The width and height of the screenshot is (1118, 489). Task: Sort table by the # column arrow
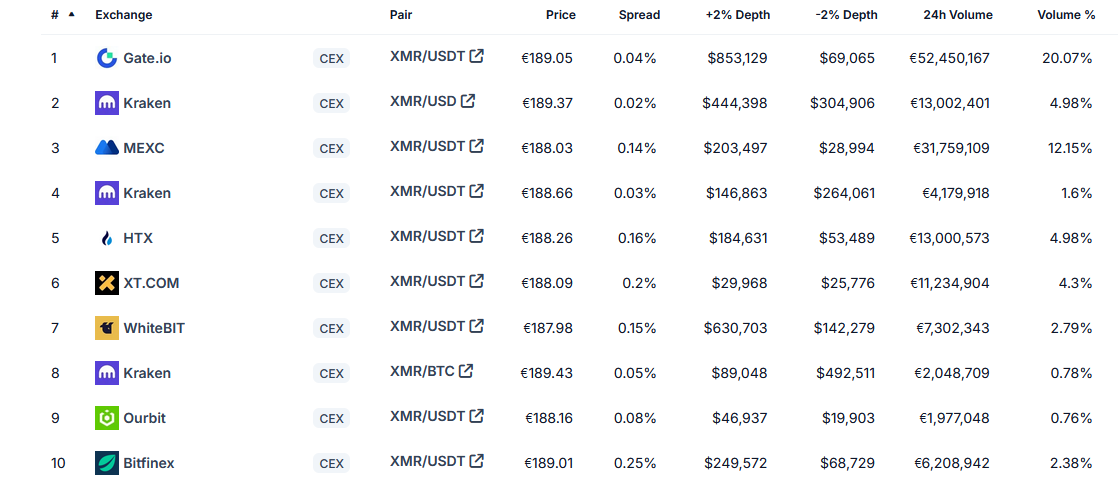(x=71, y=15)
